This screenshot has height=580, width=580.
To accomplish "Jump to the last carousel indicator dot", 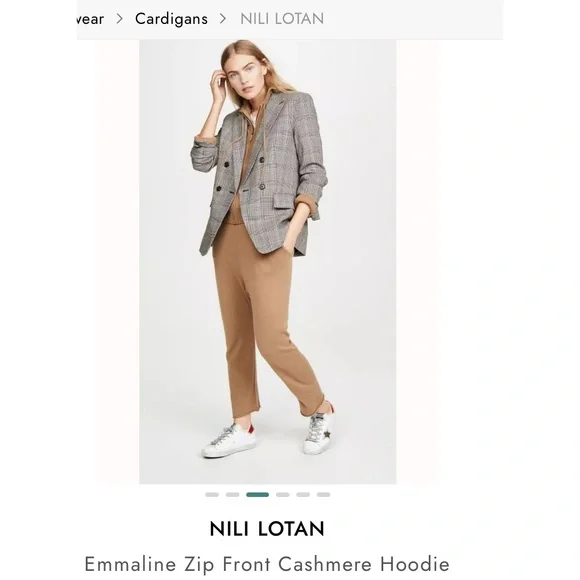I will tap(323, 495).
